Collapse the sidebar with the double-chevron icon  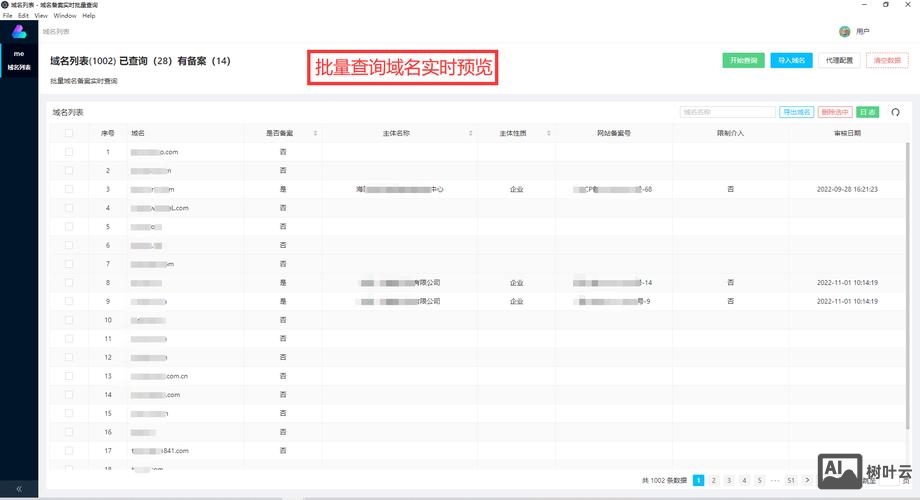(x=19, y=489)
